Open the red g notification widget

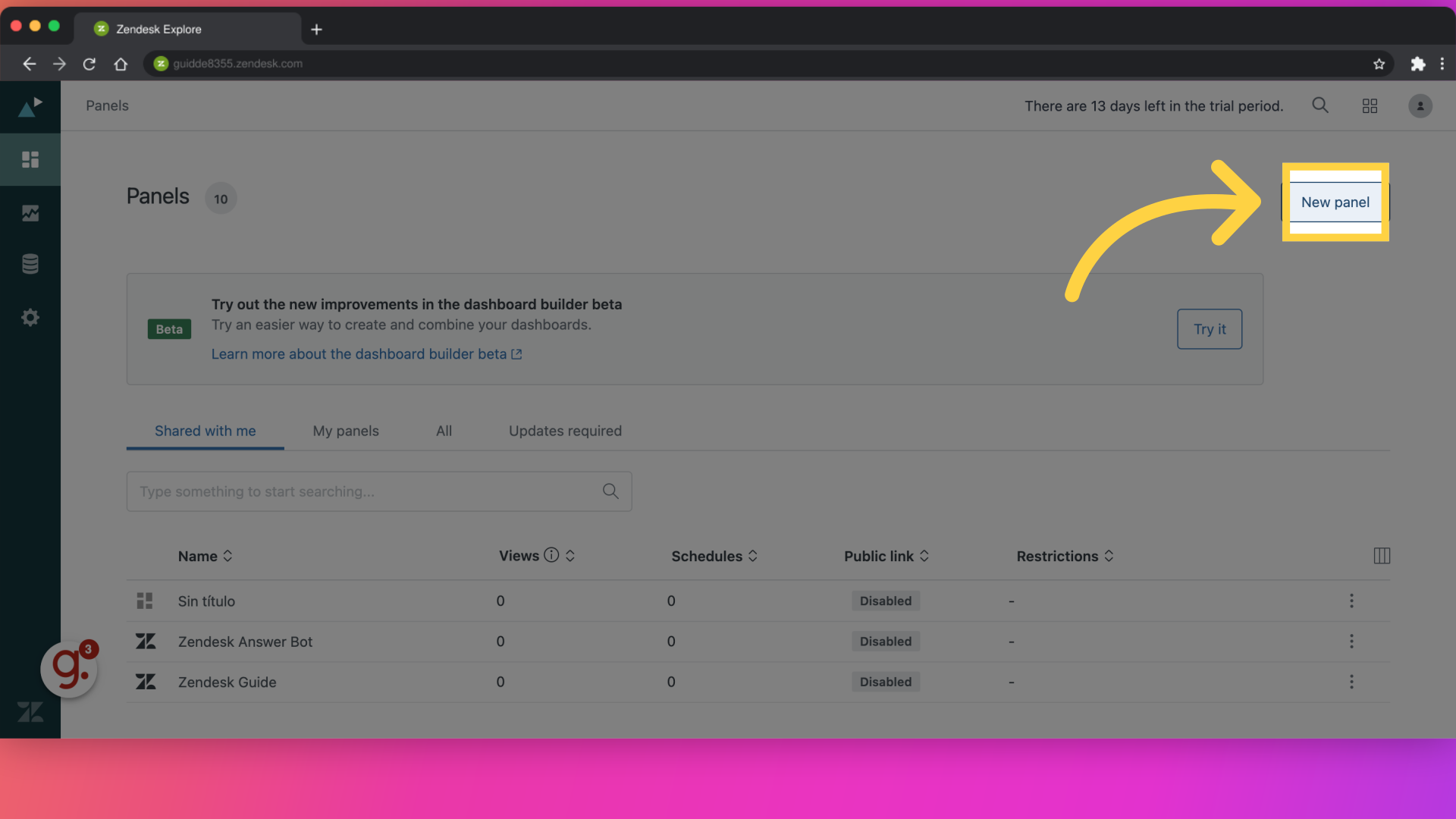tap(69, 669)
